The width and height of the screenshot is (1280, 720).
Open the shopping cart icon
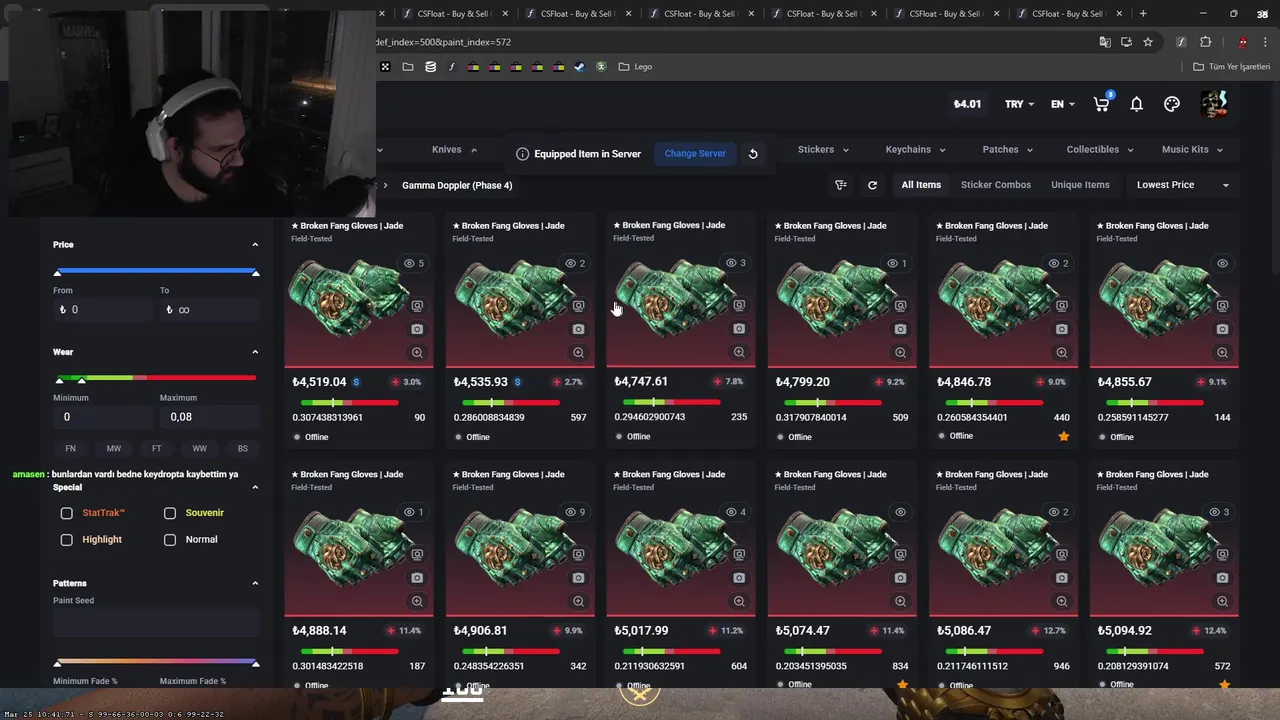click(x=1102, y=104)
